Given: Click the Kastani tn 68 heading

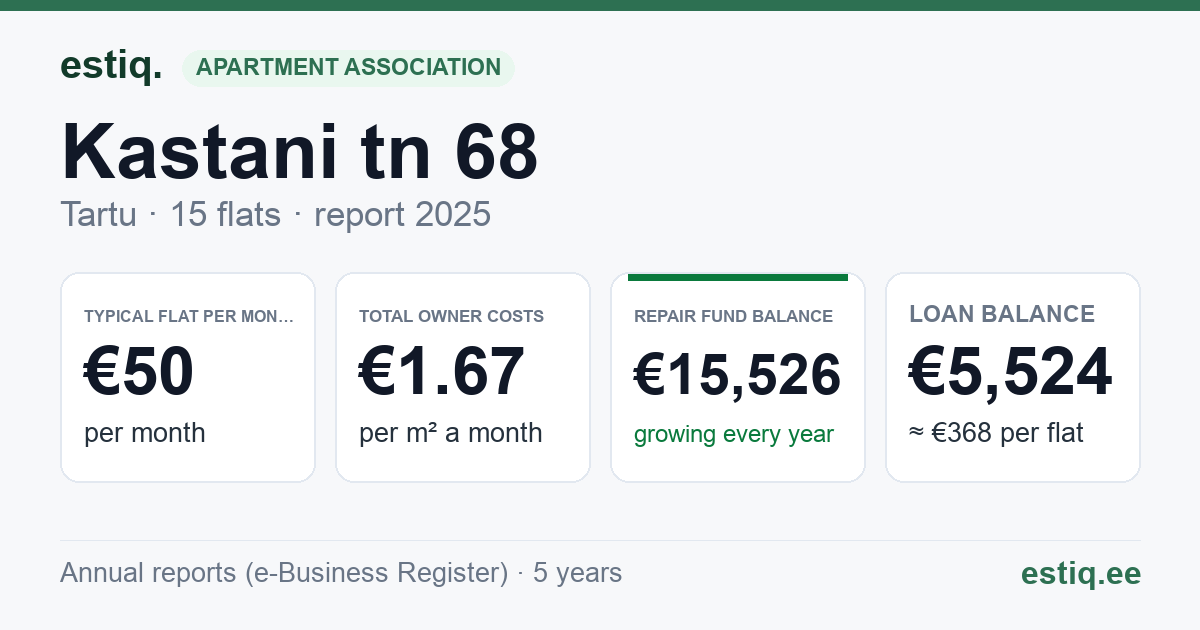Looking at the screenshot, I should (300, 151).
